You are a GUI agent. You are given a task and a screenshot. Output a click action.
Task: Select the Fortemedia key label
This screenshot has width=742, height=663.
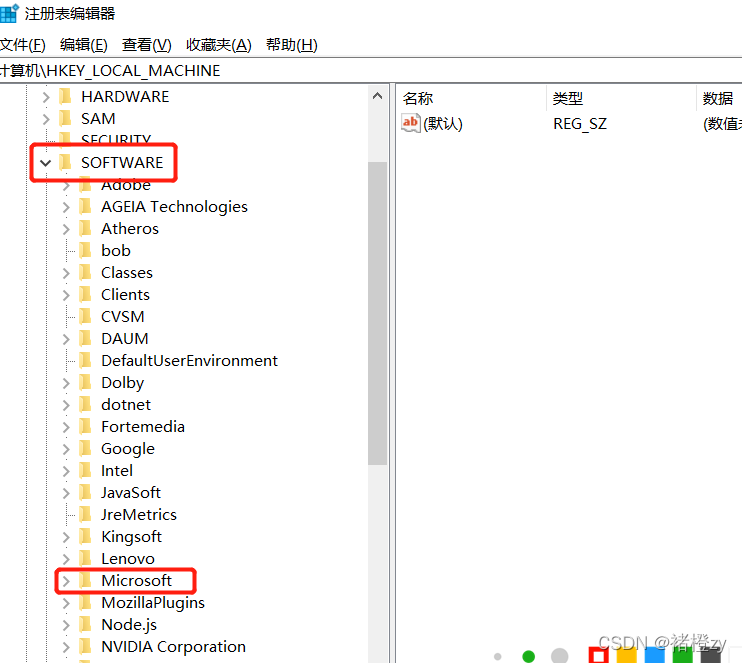(x=143, y=427)
